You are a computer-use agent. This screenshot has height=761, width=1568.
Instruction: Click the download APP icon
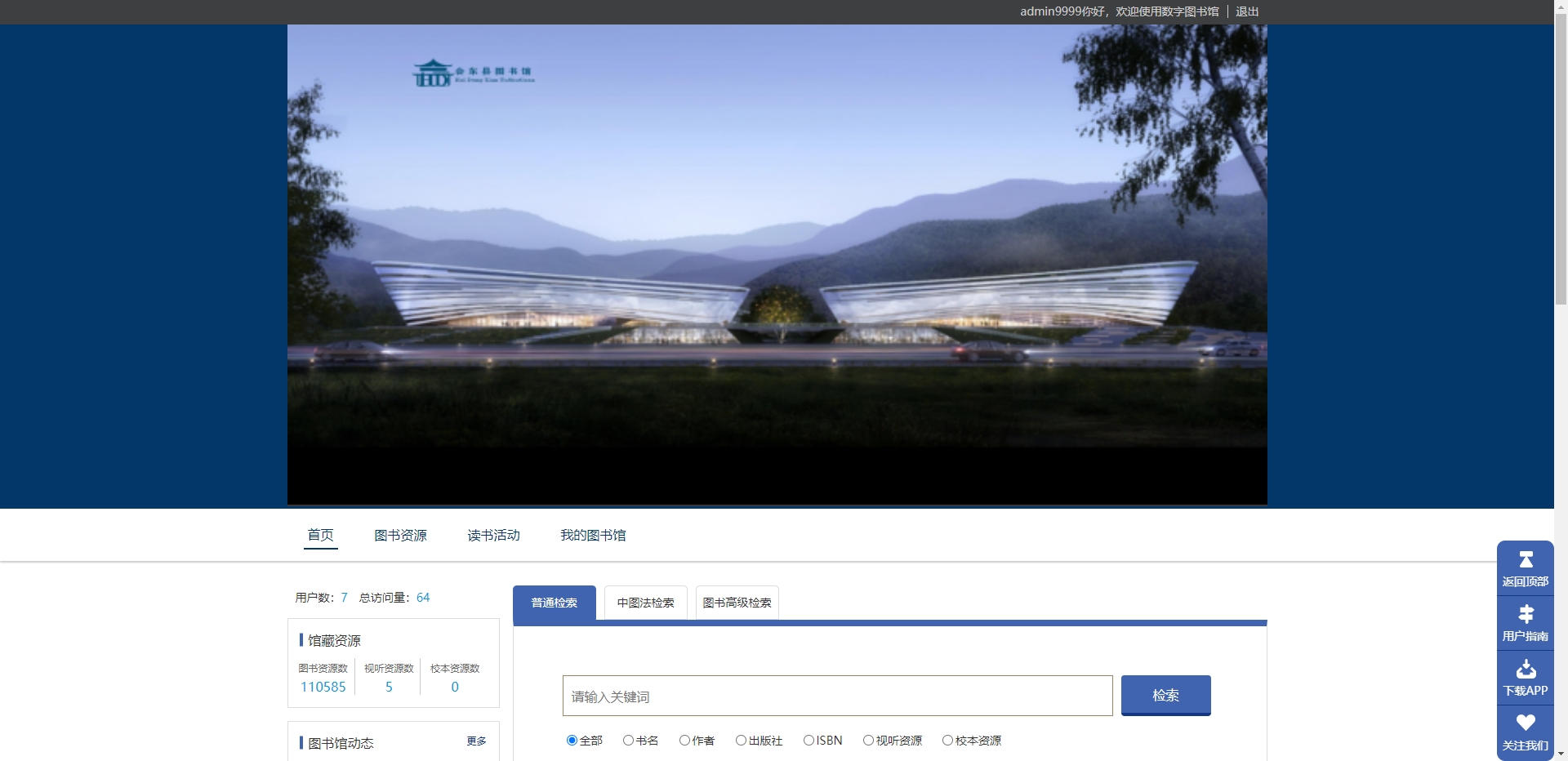point(1525,670)
